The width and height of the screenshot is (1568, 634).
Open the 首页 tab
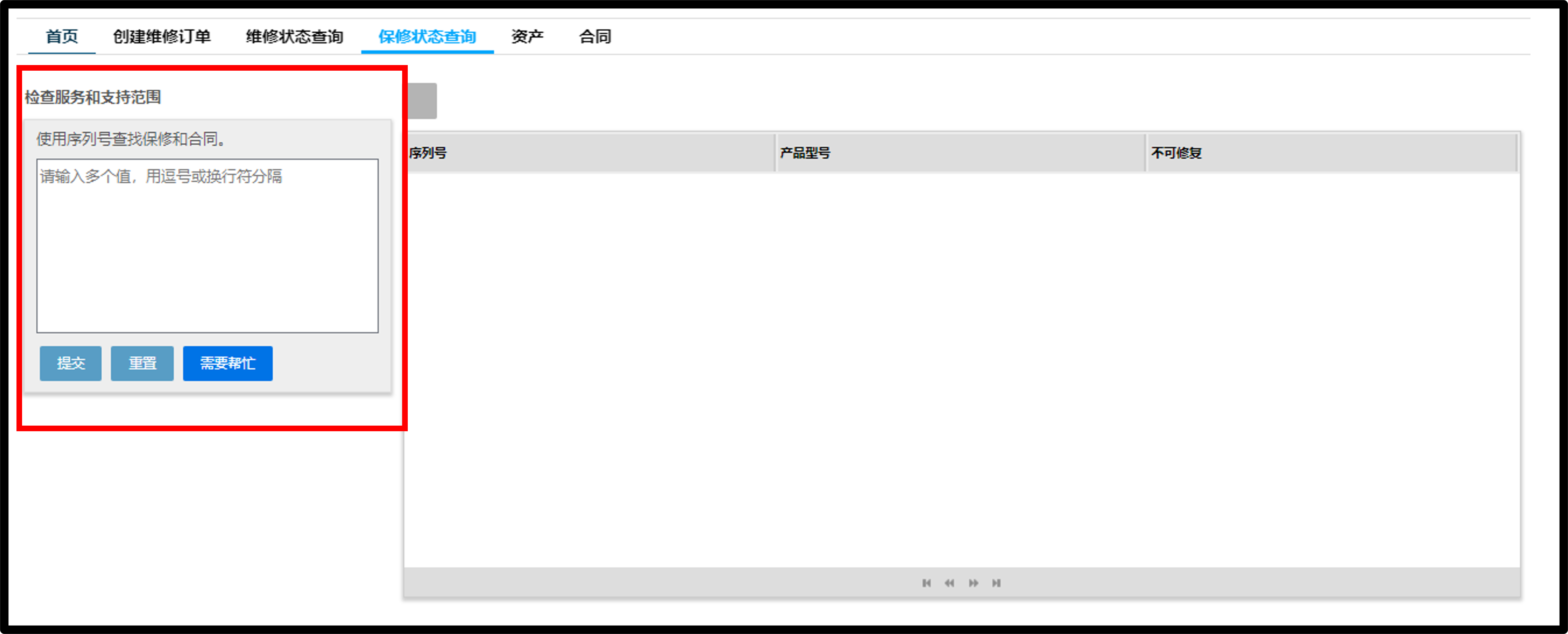[62, 37]
